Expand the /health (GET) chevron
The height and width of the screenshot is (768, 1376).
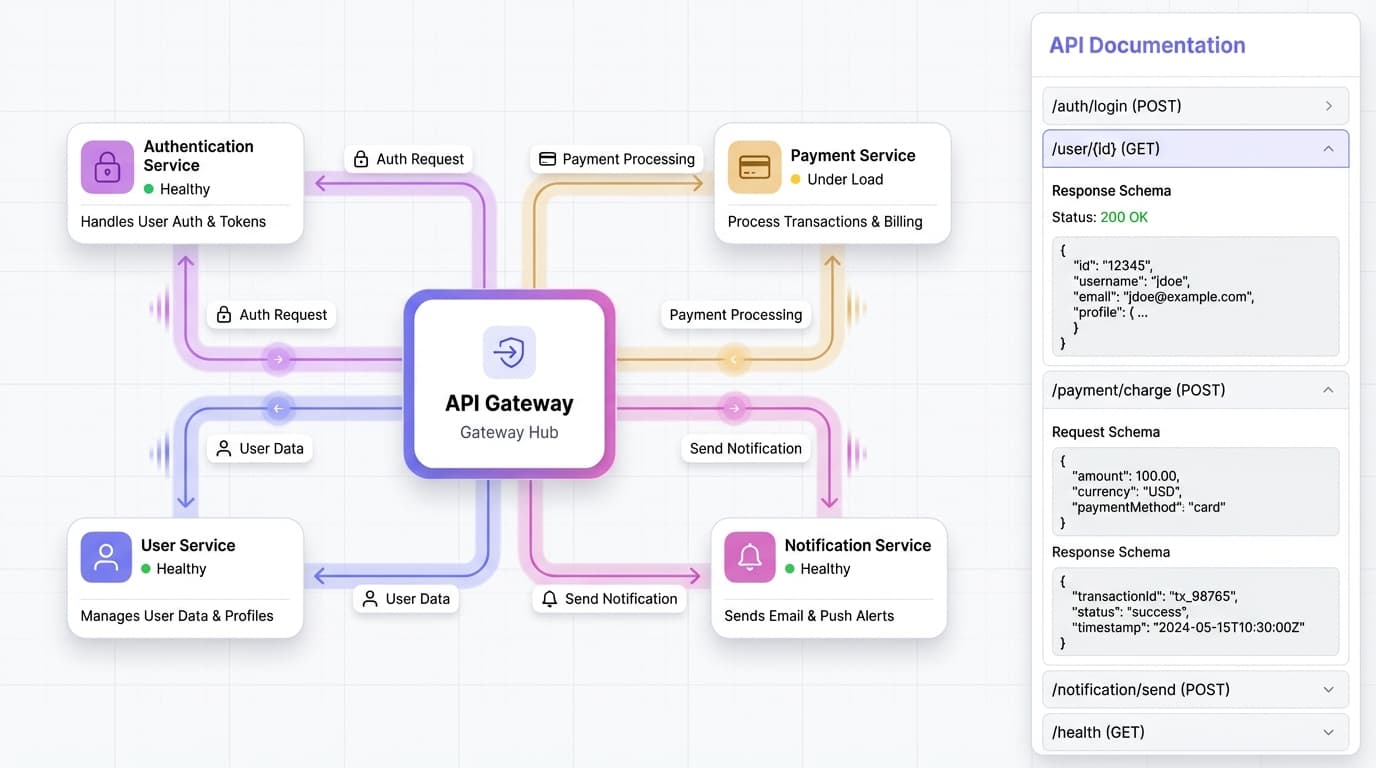(1328, 732)
